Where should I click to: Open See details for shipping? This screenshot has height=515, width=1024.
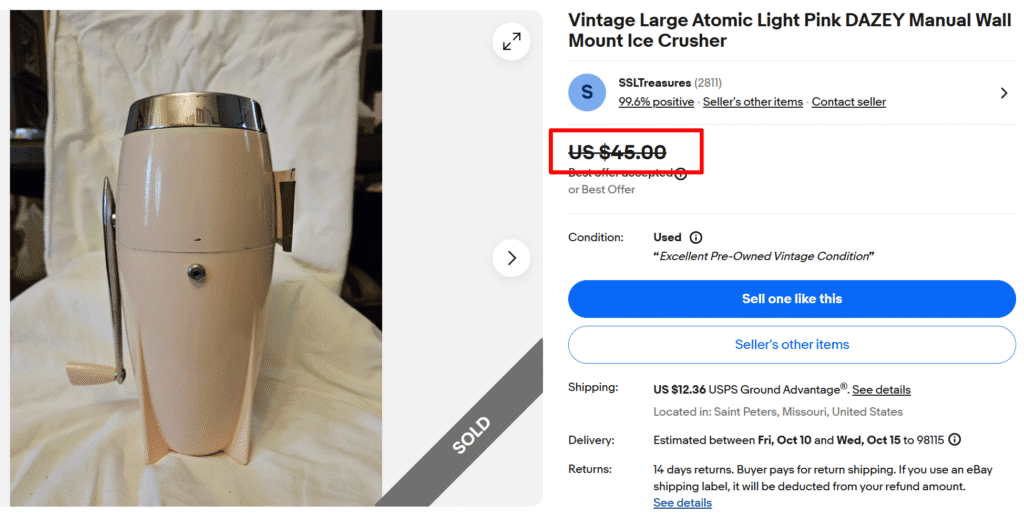pos(881,390)
